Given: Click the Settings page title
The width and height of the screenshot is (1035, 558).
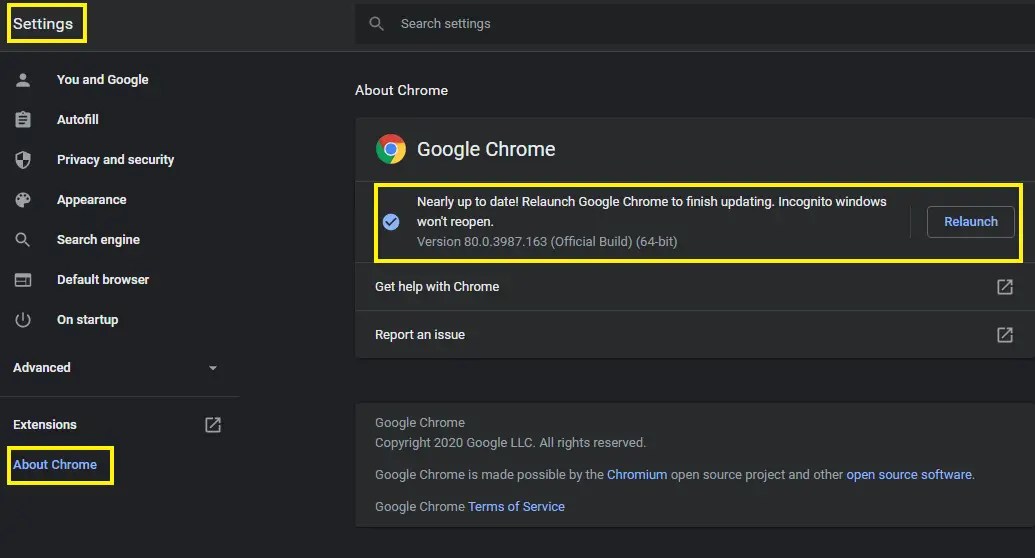Looking at the screenshot, I should 43,24.
